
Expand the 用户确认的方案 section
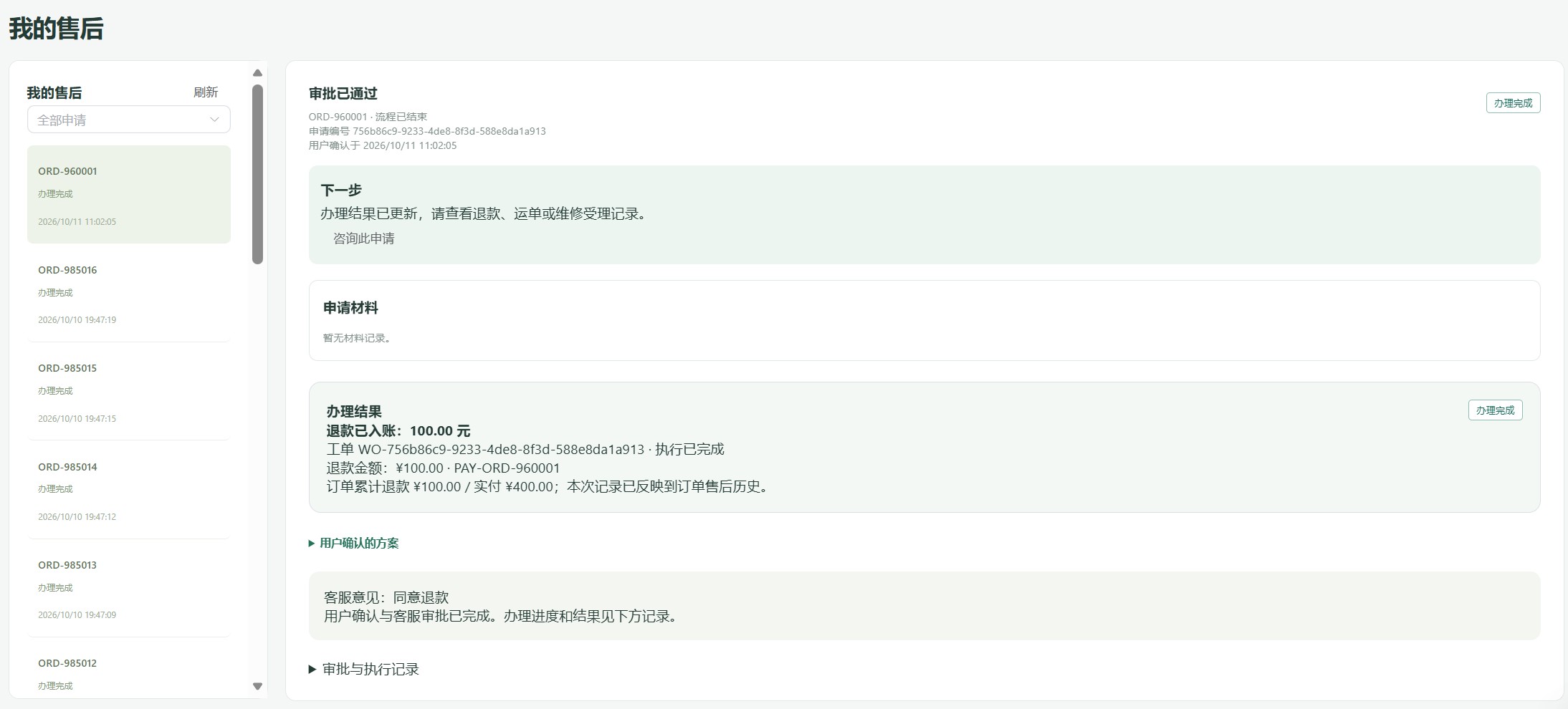coord(353,544)
